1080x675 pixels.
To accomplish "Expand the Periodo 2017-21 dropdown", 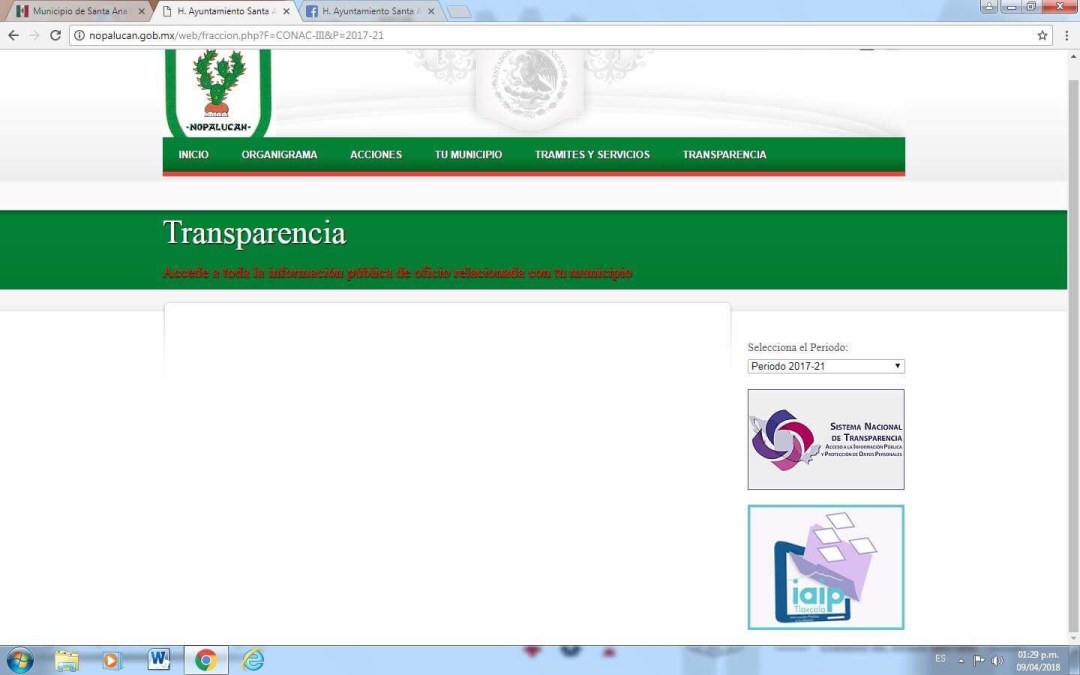I will pyautogui.click(x=825, y=366).
